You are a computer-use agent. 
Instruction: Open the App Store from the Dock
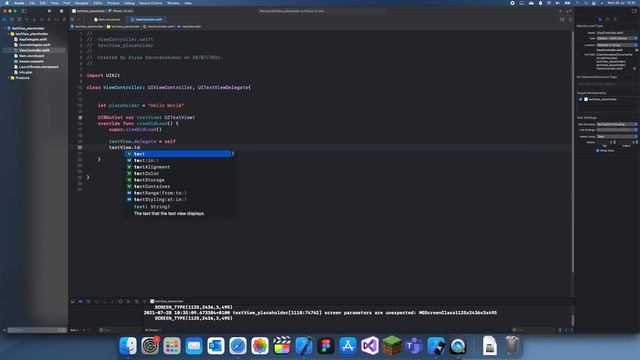(x=348, y=346)
